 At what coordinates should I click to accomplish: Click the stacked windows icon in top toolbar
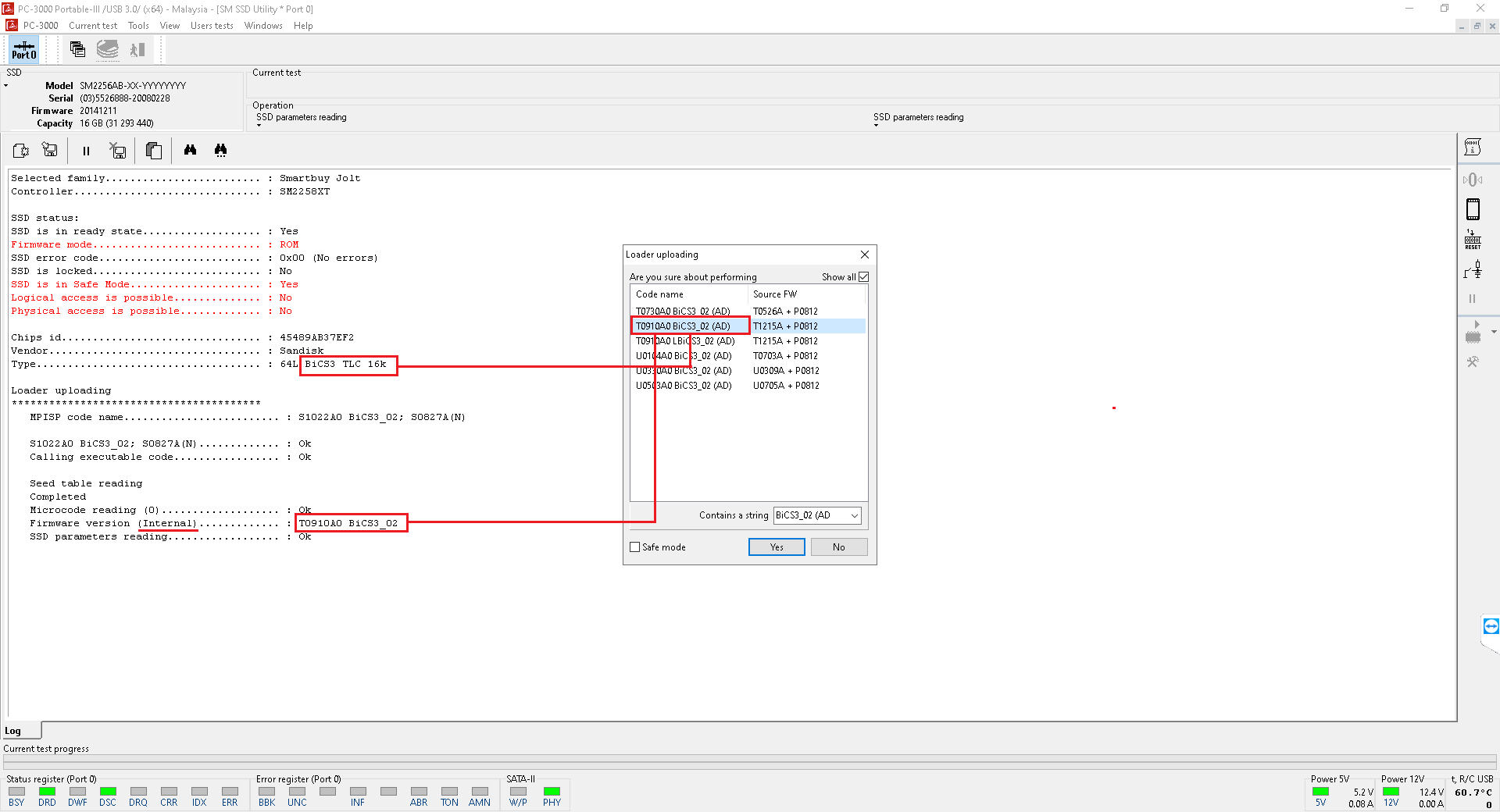tap(77, 49)
